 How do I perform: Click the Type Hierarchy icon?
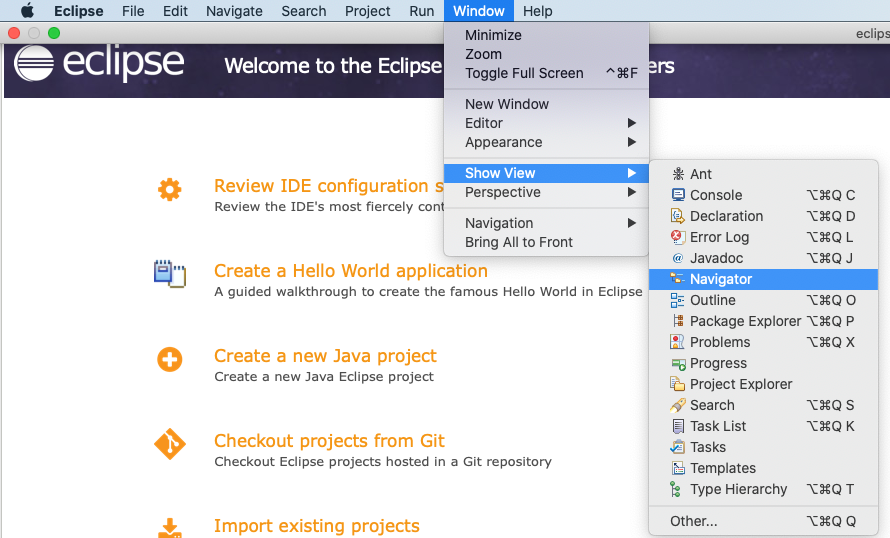675,489
